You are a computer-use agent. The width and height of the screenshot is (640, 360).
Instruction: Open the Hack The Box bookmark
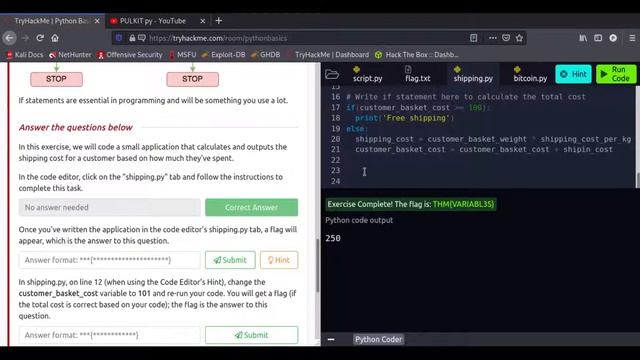pos(417,55)
